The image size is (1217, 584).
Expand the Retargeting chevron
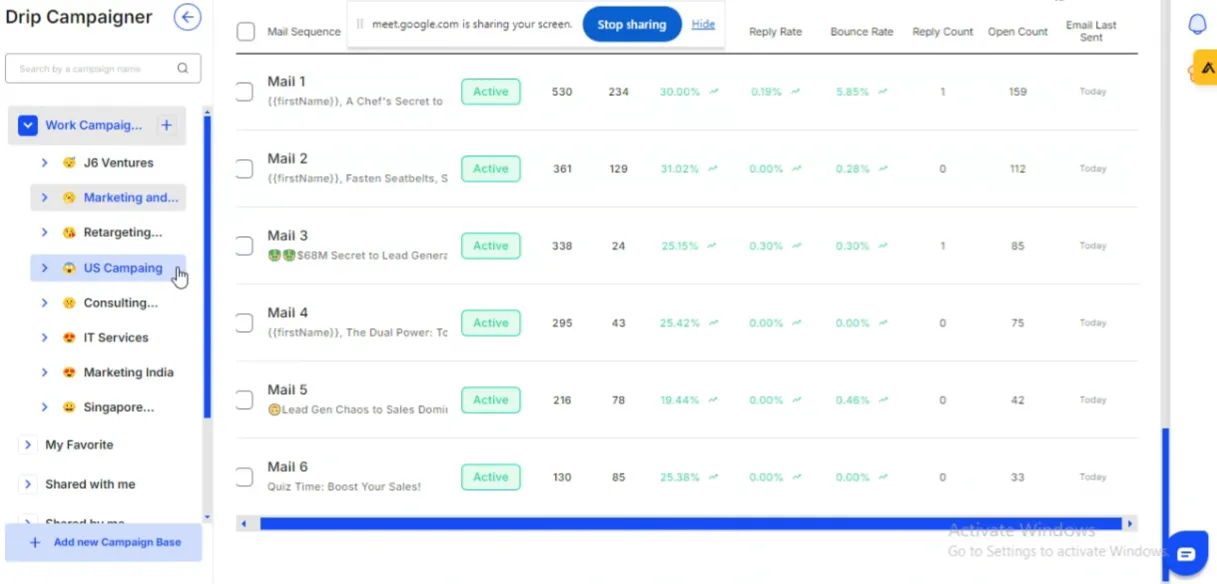tap(44, 232)
